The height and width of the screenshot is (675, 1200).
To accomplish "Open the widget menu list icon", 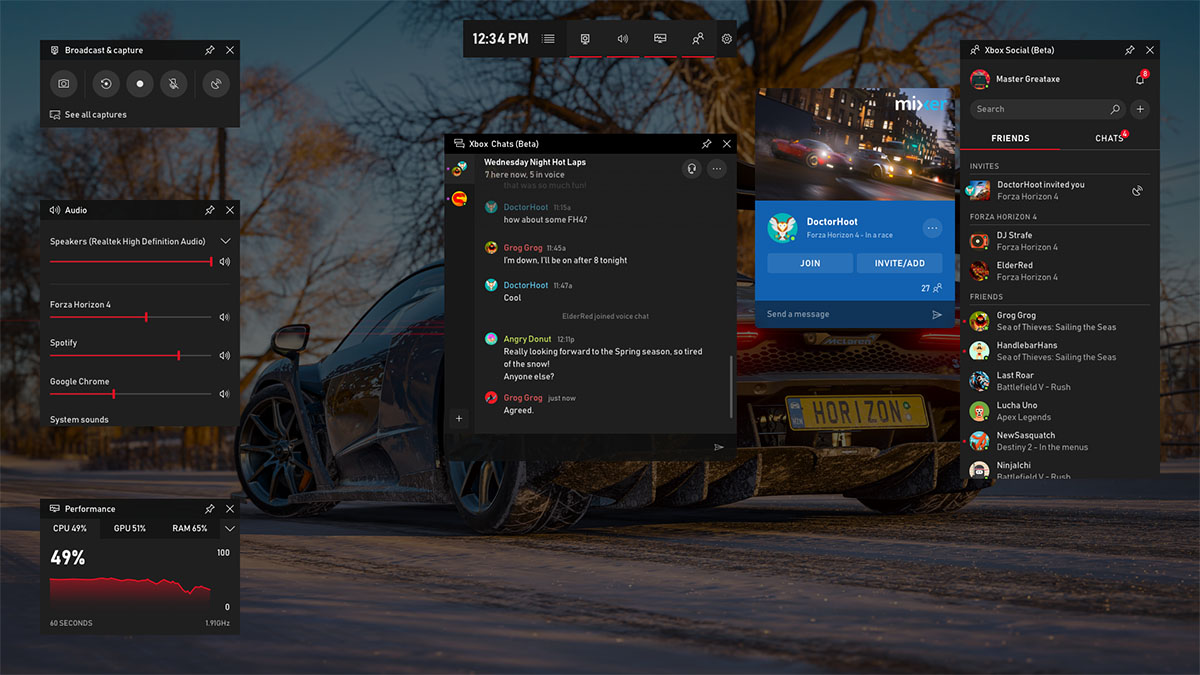I will pos(548,39).
